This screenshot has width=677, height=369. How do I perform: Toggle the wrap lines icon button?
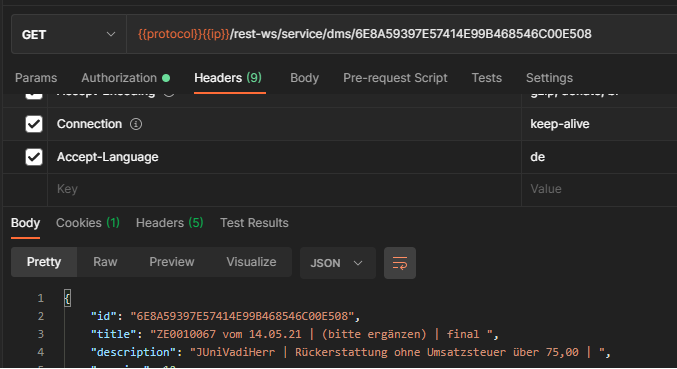(400, 263)
